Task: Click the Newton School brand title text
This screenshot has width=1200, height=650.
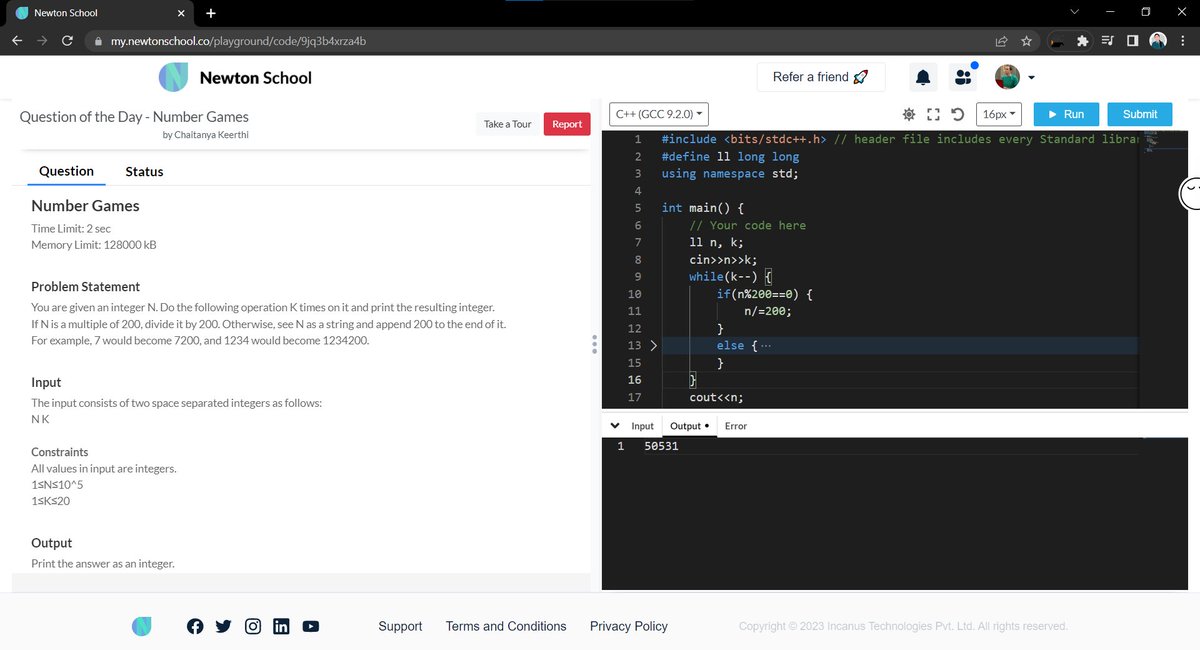Action: click(x=256, y=78)
